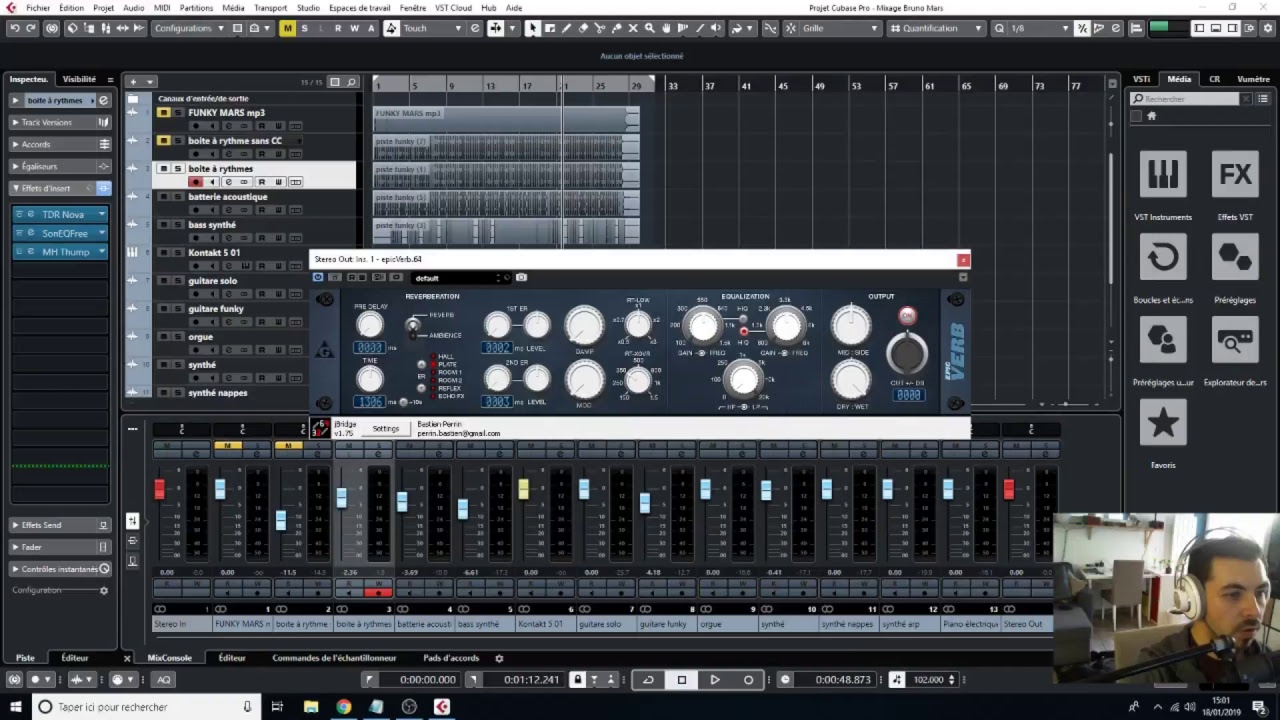The image size is (1280, 720).
Task: Open the Grille snap type dropdown
Action: point(841,28)
